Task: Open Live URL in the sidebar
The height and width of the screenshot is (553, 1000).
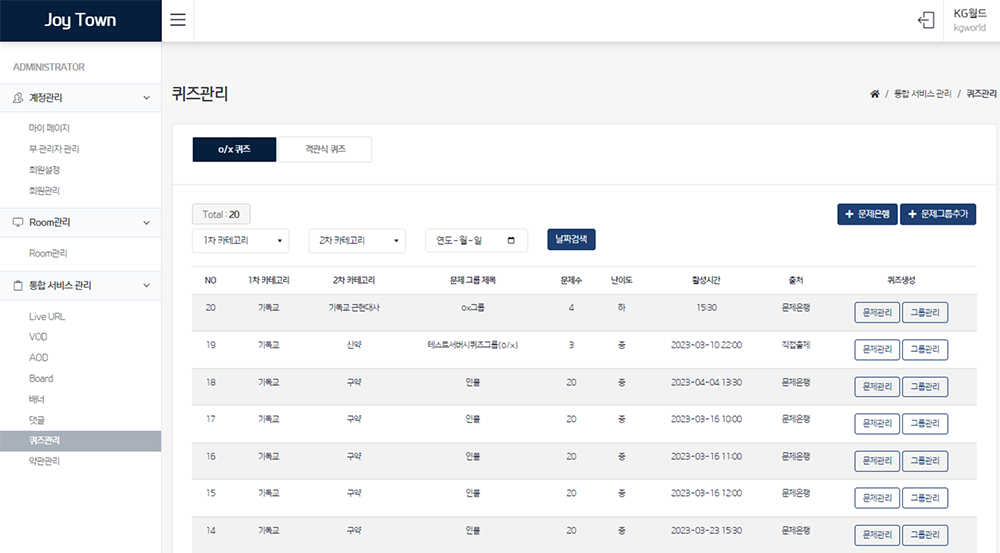Action: 47,316
